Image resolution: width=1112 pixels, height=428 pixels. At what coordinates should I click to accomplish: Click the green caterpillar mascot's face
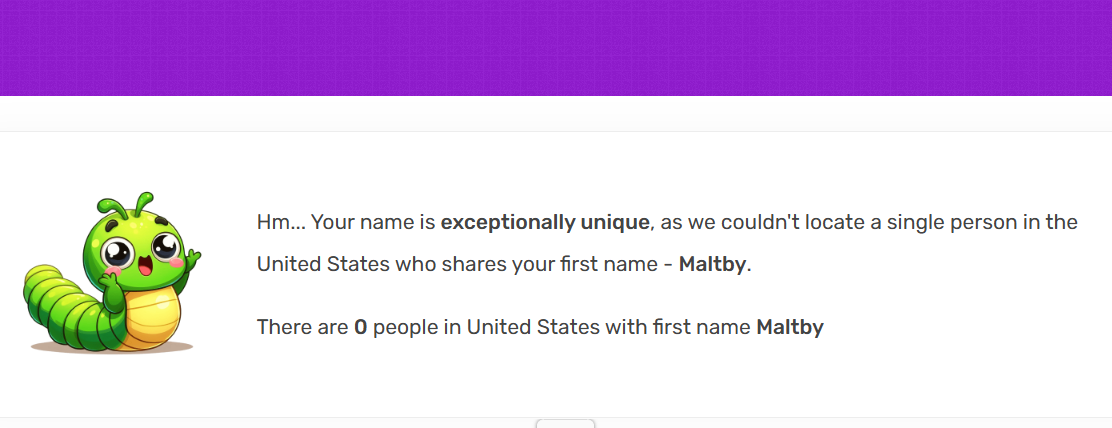138,250
